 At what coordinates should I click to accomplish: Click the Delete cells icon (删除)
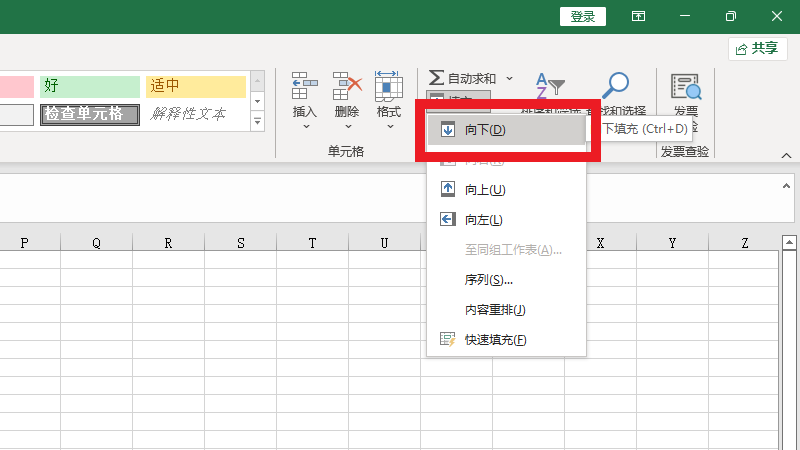(347, 88)
